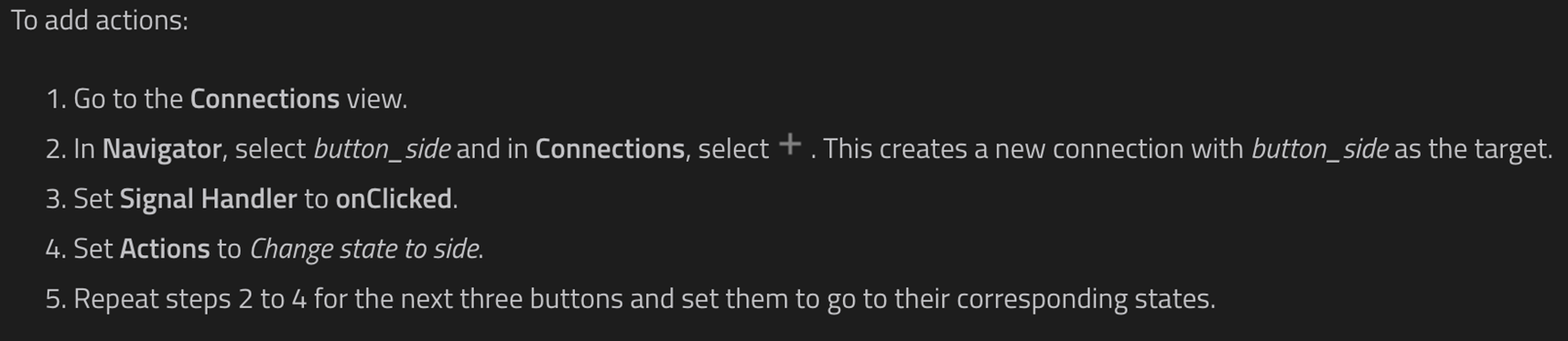The image size is (1568, 341).
Task: Click the bold Signal Handler text
Action: click(209, 199)
